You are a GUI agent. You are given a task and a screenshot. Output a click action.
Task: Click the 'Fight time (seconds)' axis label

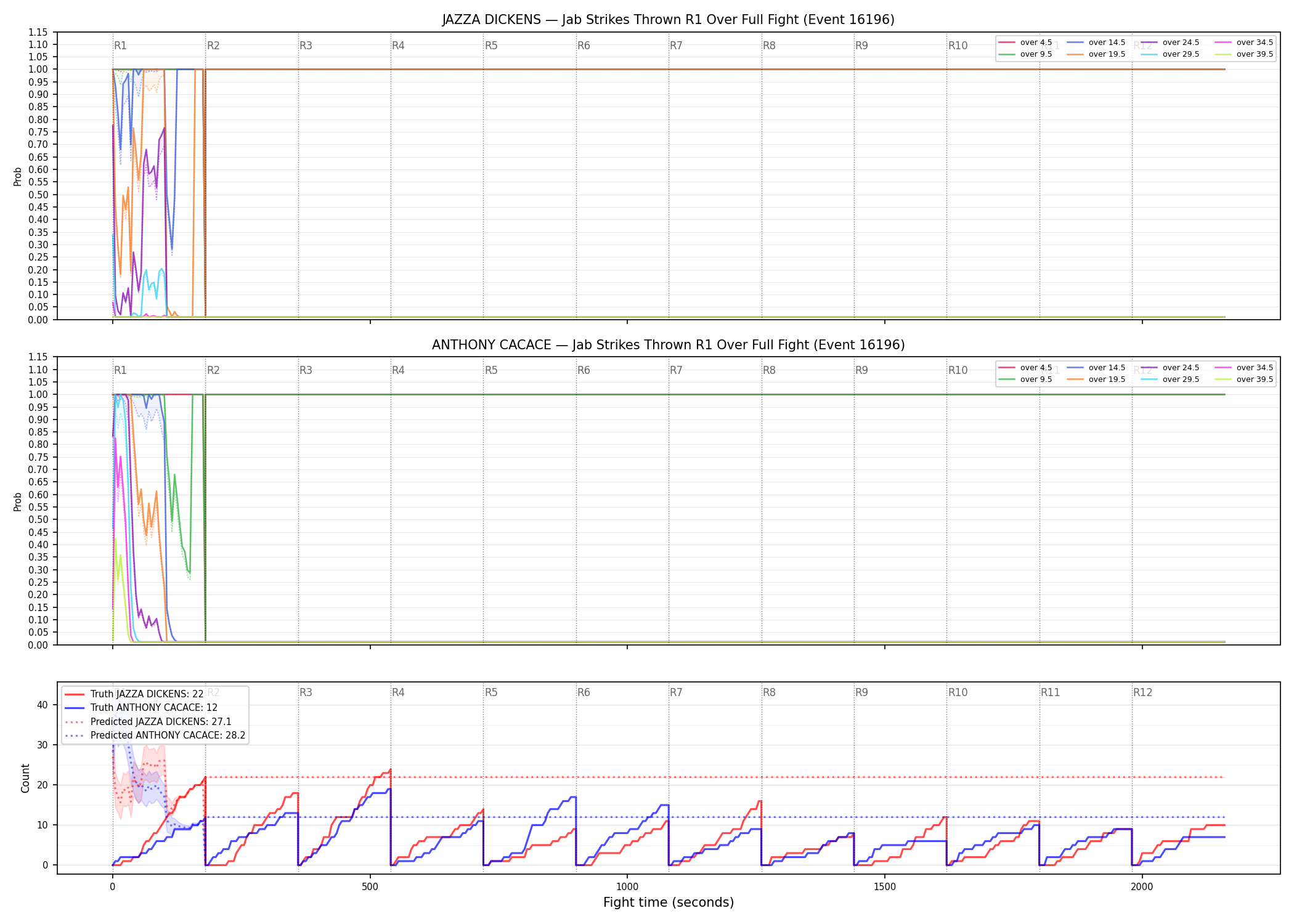(x=669, y=902)
